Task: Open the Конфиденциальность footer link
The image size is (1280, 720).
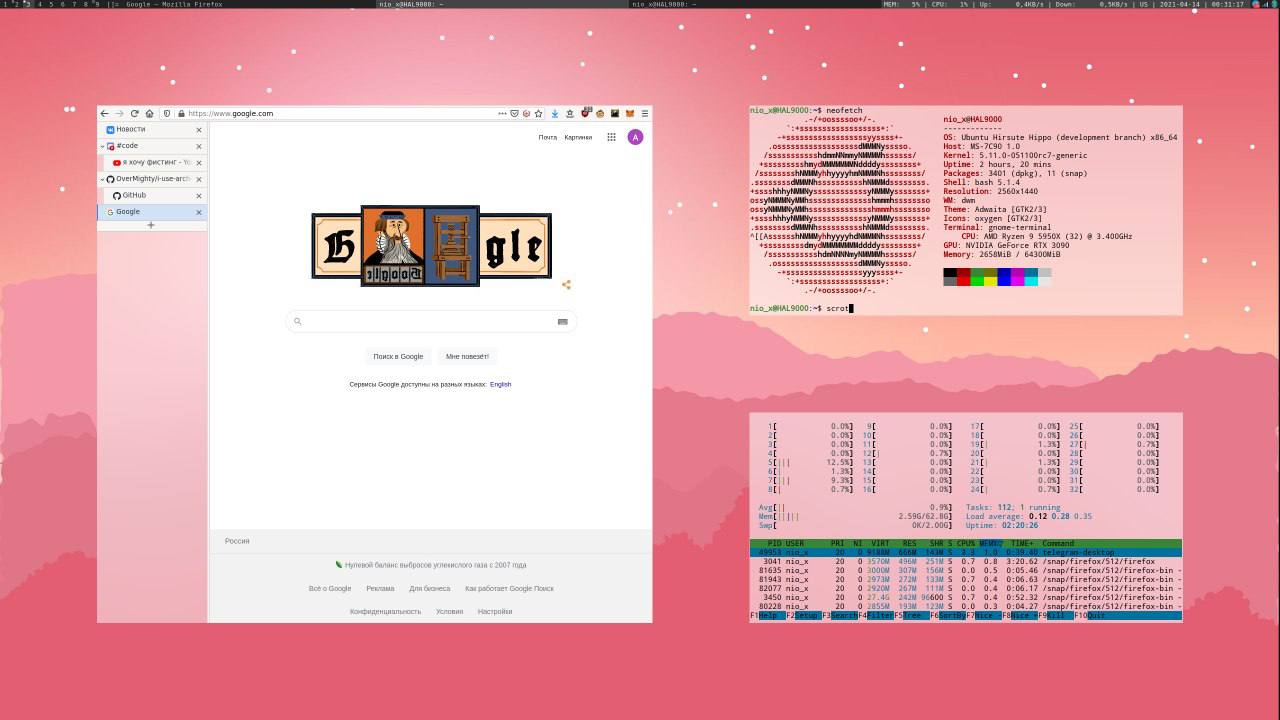Action: 385,611
